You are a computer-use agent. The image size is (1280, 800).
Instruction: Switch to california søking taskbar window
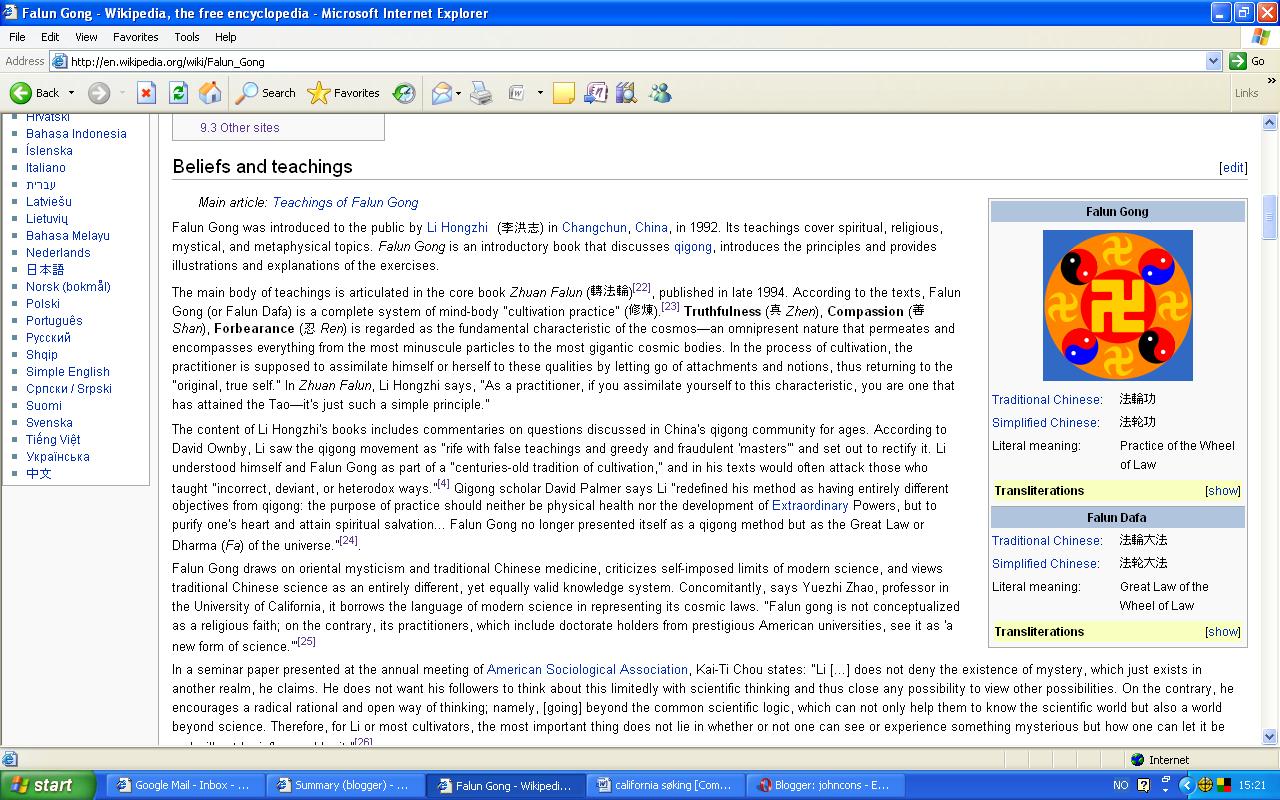coord(664,785)
